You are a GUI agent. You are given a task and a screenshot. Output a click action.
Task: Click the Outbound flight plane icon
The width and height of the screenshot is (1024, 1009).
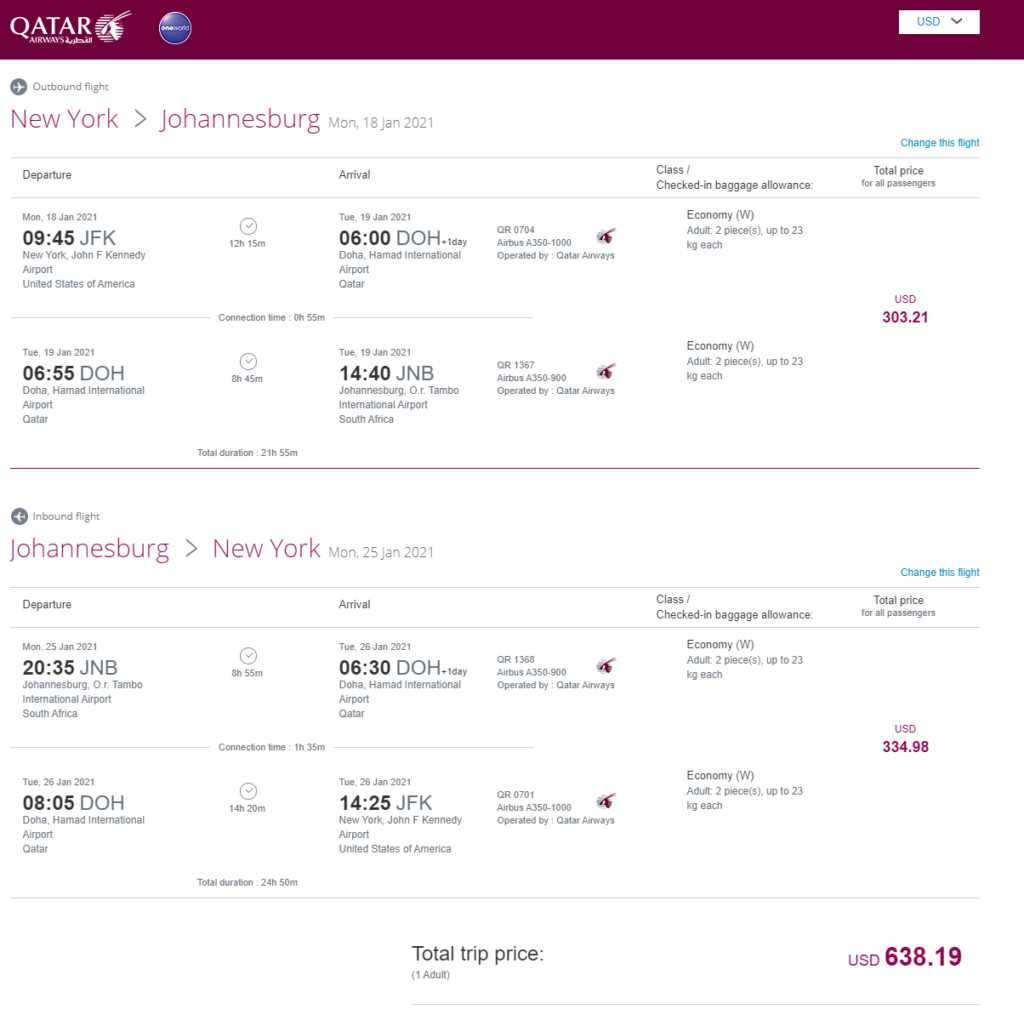[19, 86]
